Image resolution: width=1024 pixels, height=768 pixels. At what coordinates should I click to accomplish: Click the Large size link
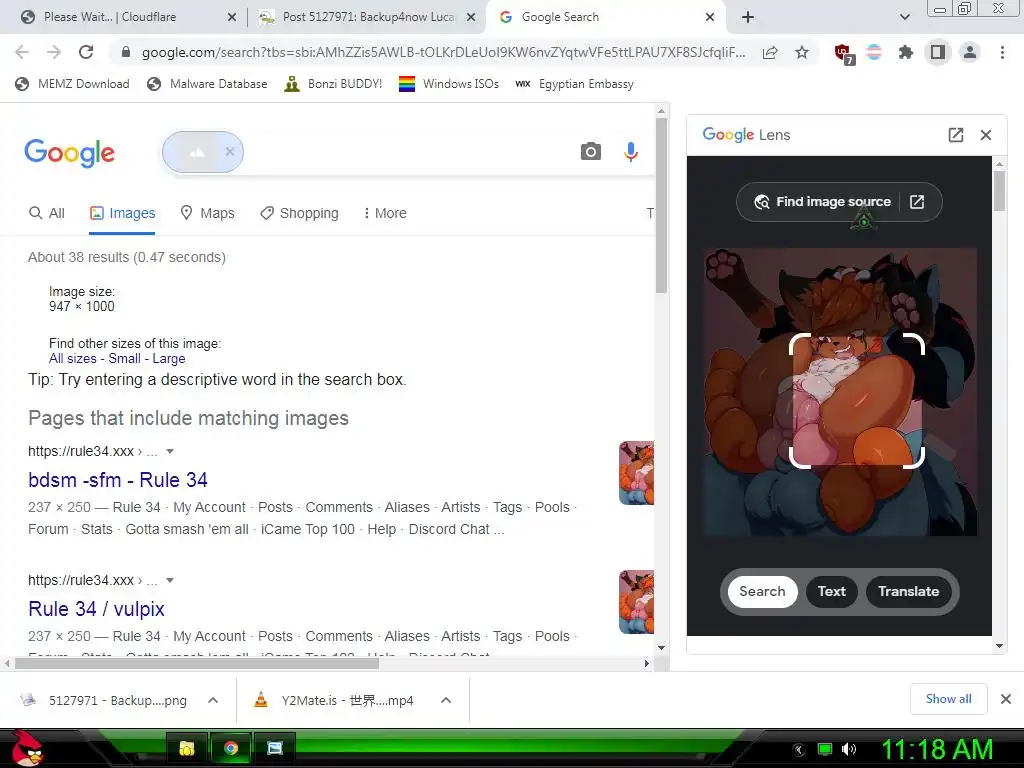(168, 359)
